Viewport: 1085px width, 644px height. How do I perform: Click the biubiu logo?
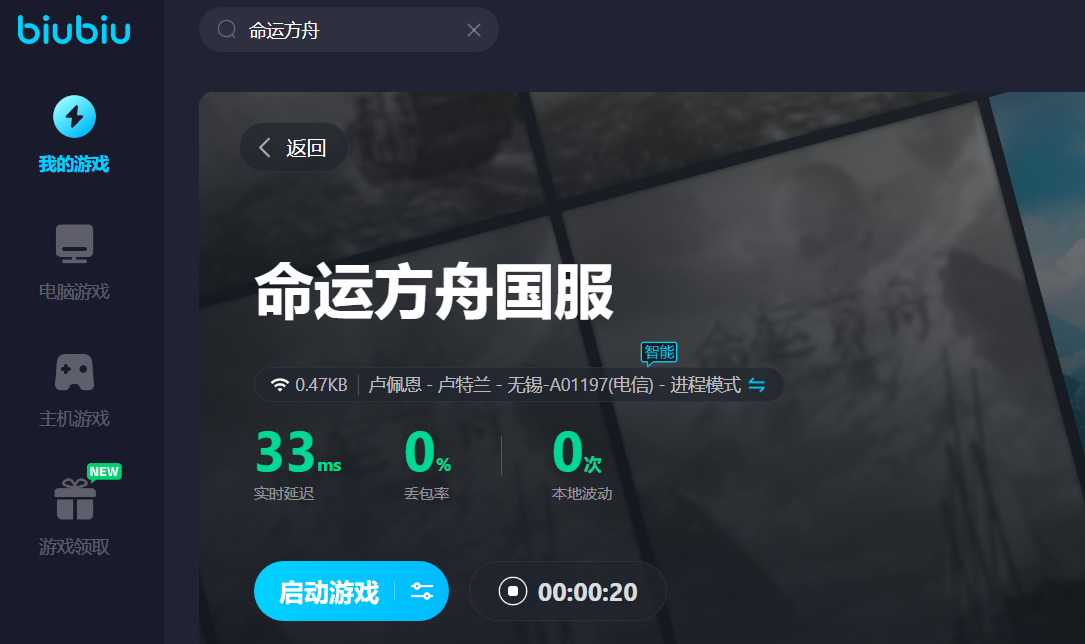[74, 29]
